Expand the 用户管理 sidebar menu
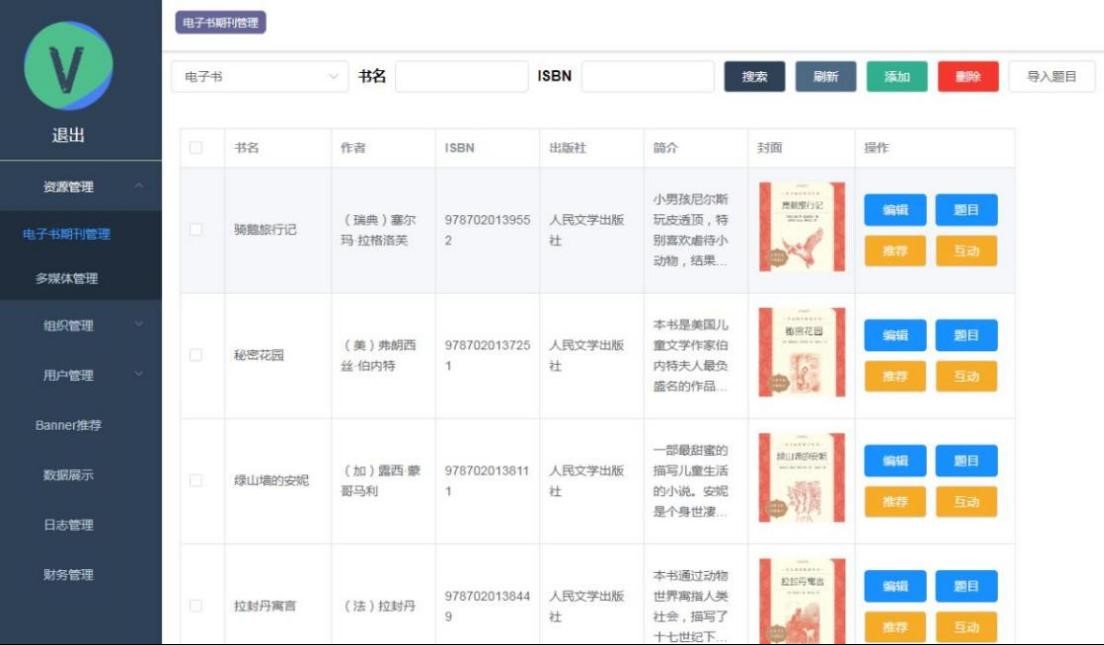This screenshot has width=1104, height=645. pos(80,375)
